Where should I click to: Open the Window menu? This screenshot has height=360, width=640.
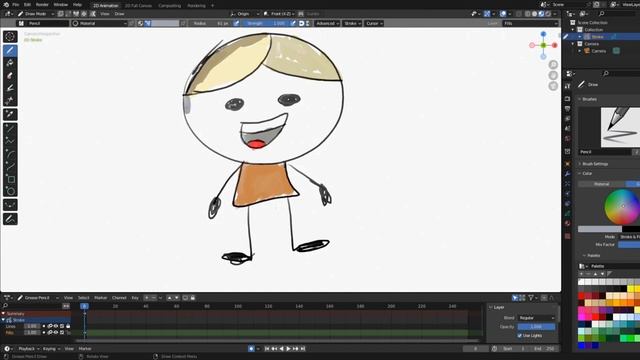pos(61,4)
